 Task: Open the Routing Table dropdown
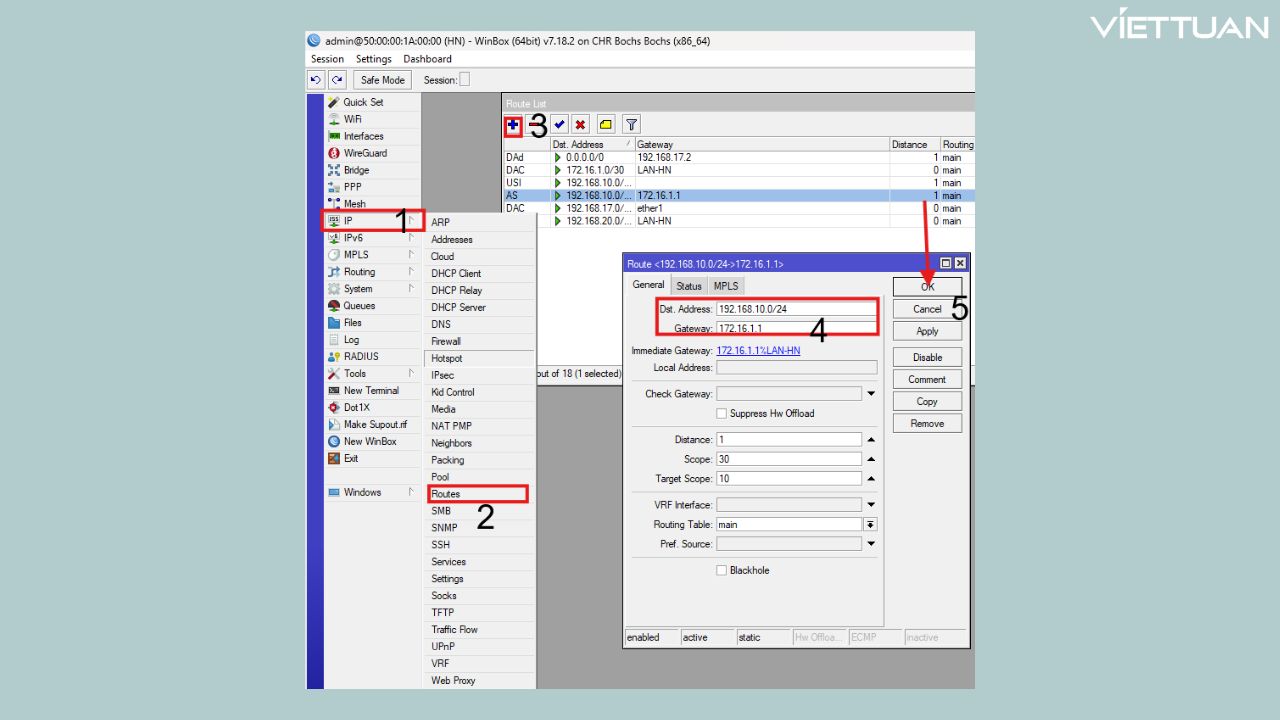pos(870,524)
